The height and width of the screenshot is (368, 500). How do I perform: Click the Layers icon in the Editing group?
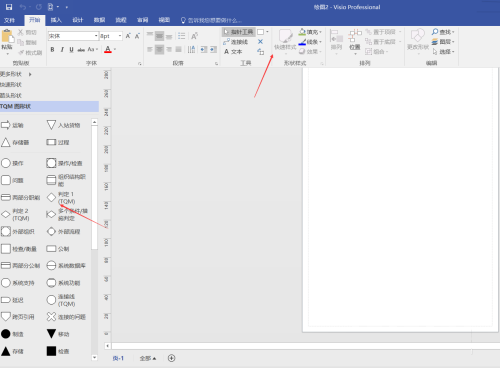pyautogui.click(x=435, y=42)
